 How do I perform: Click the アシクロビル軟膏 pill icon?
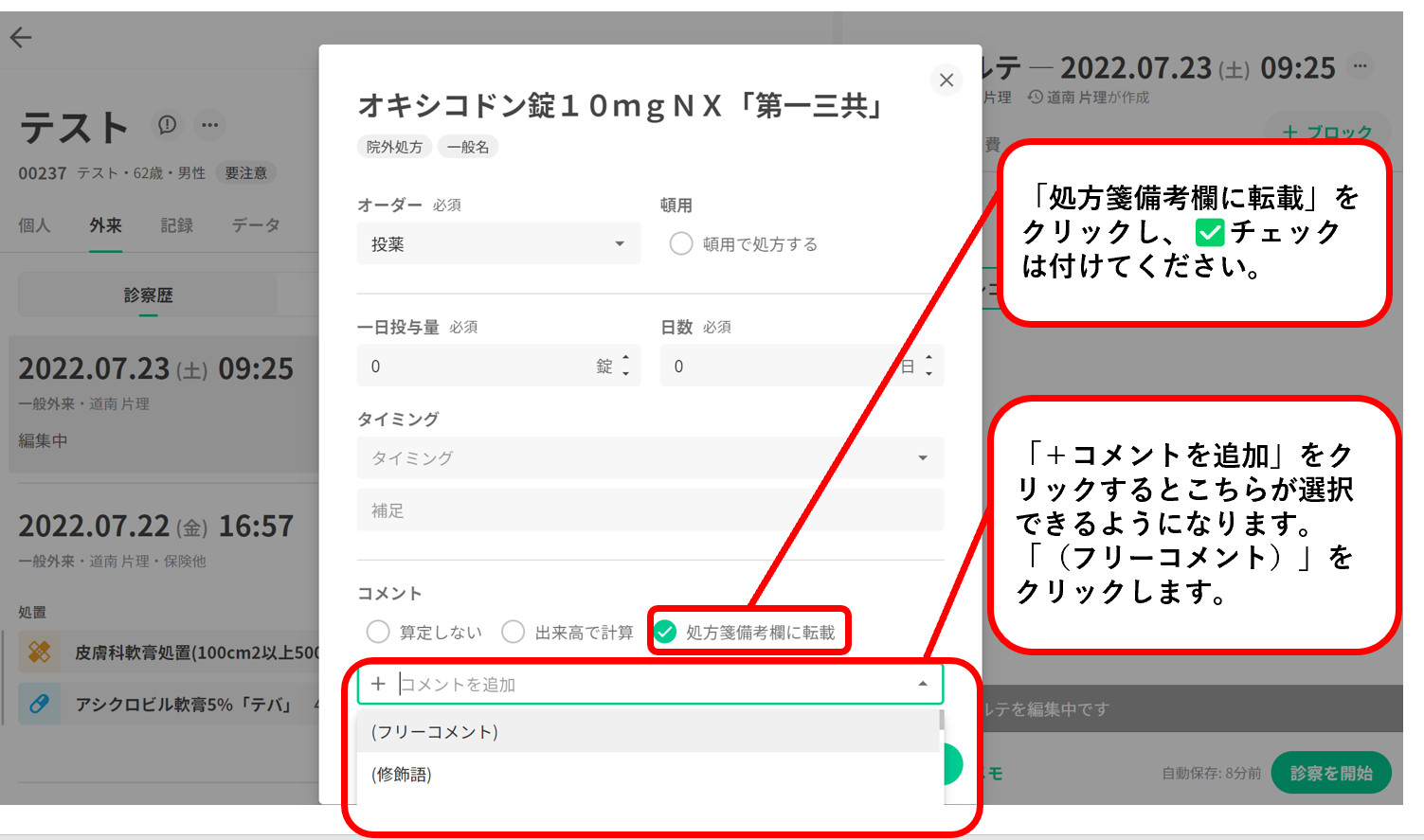point(40,704)
